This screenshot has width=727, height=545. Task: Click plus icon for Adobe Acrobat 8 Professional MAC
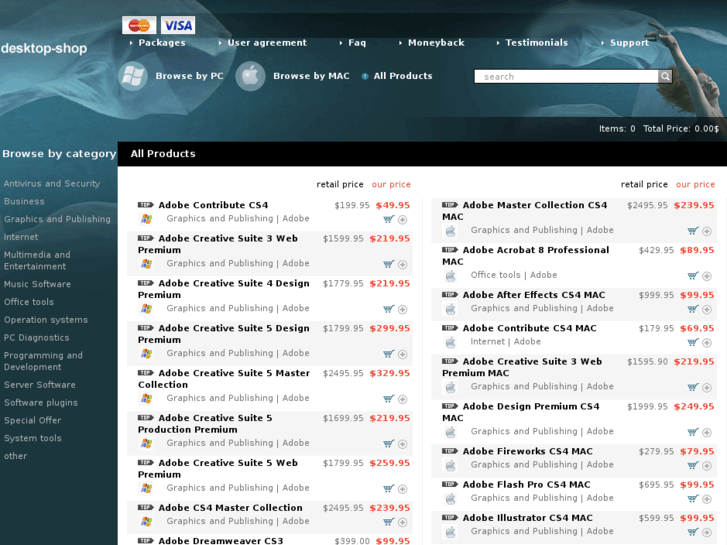coord(707,276)
